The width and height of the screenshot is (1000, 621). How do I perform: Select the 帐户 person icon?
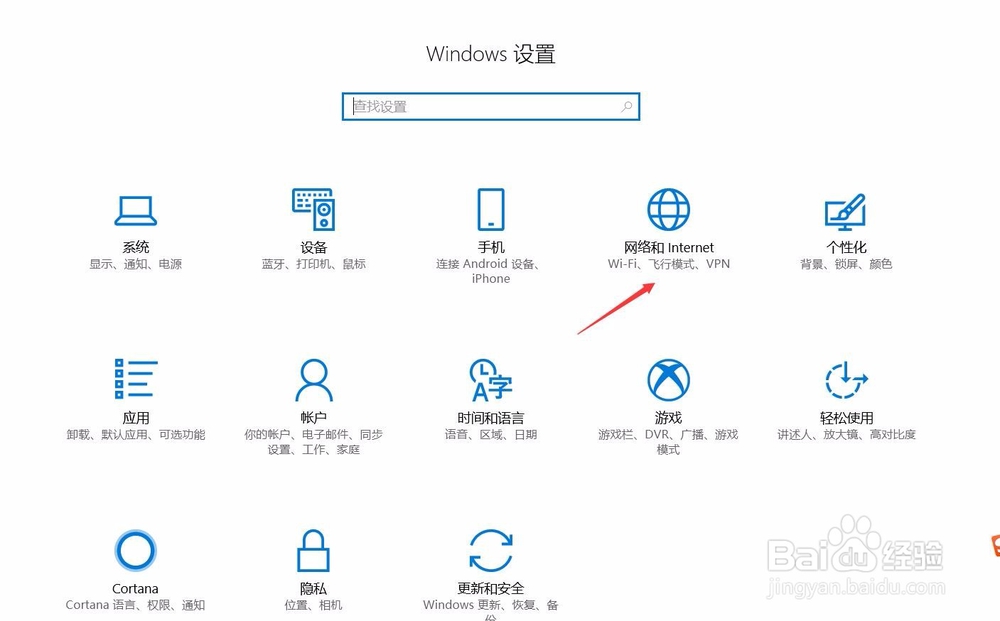[314, 379]
